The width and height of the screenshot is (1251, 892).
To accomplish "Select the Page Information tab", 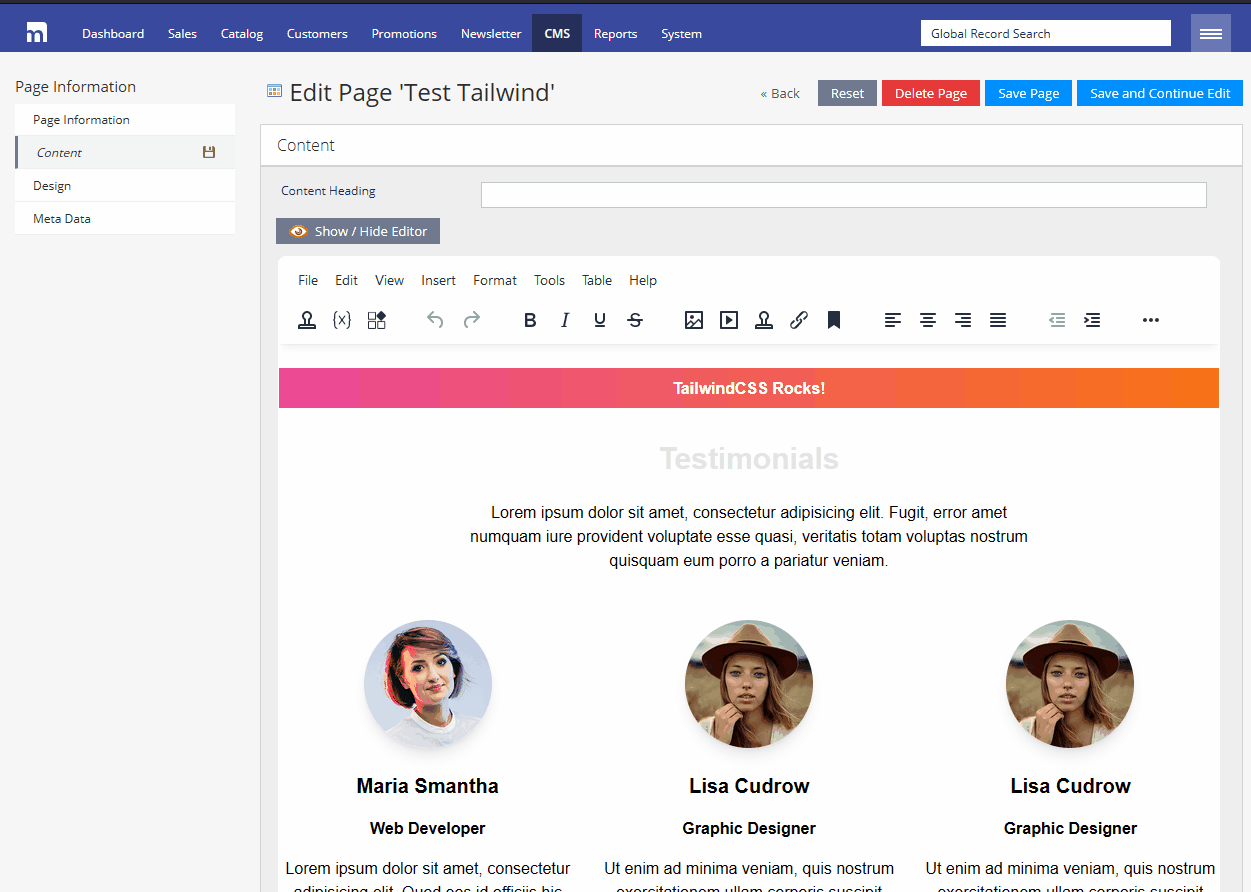I will click(x=125, y=120).
